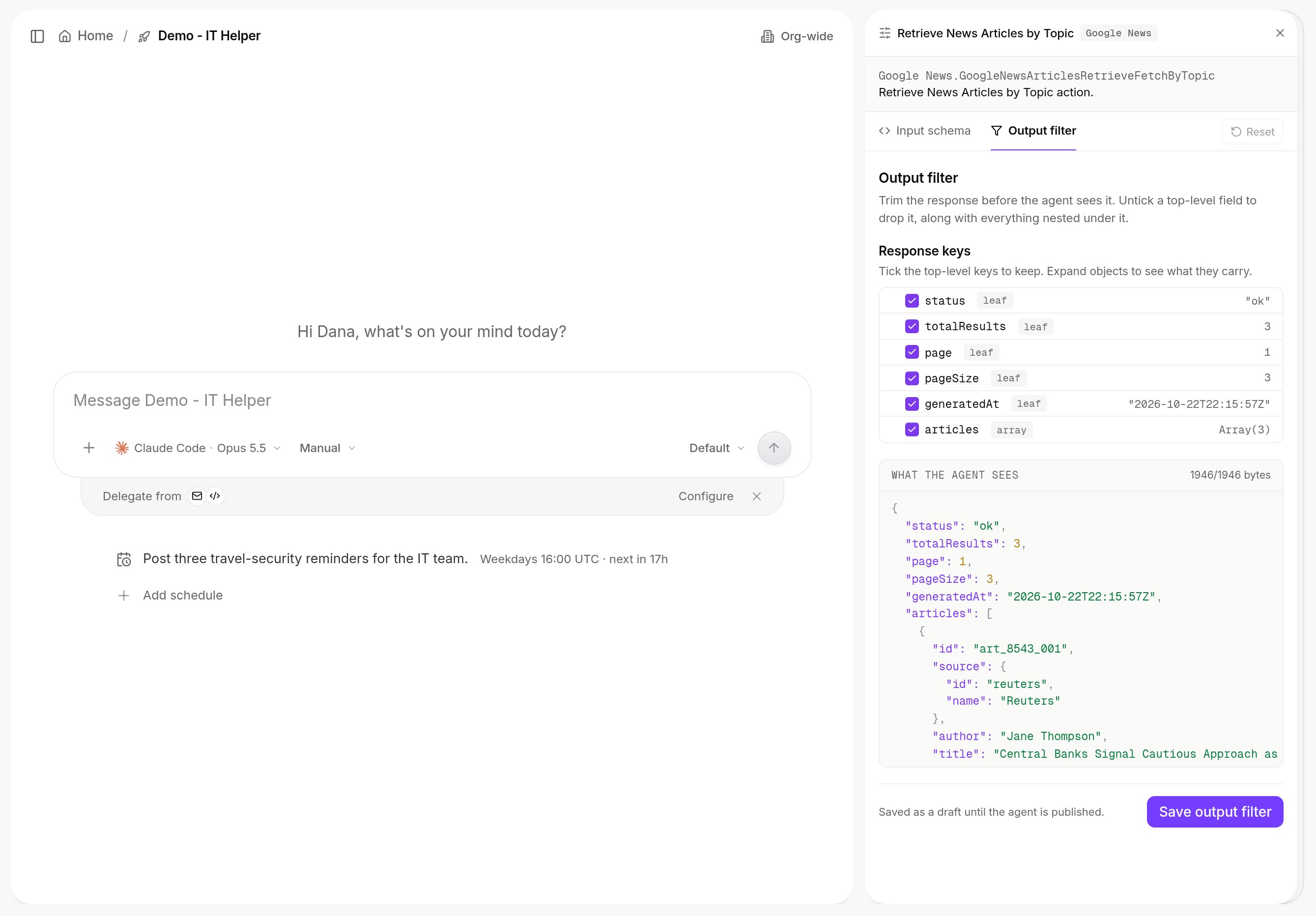Image resolution: width=1316 pixels, height=916 pixels.
Task: Open the Claude Code Opus 5.5 model dropdown
Action: pos(198,448)
